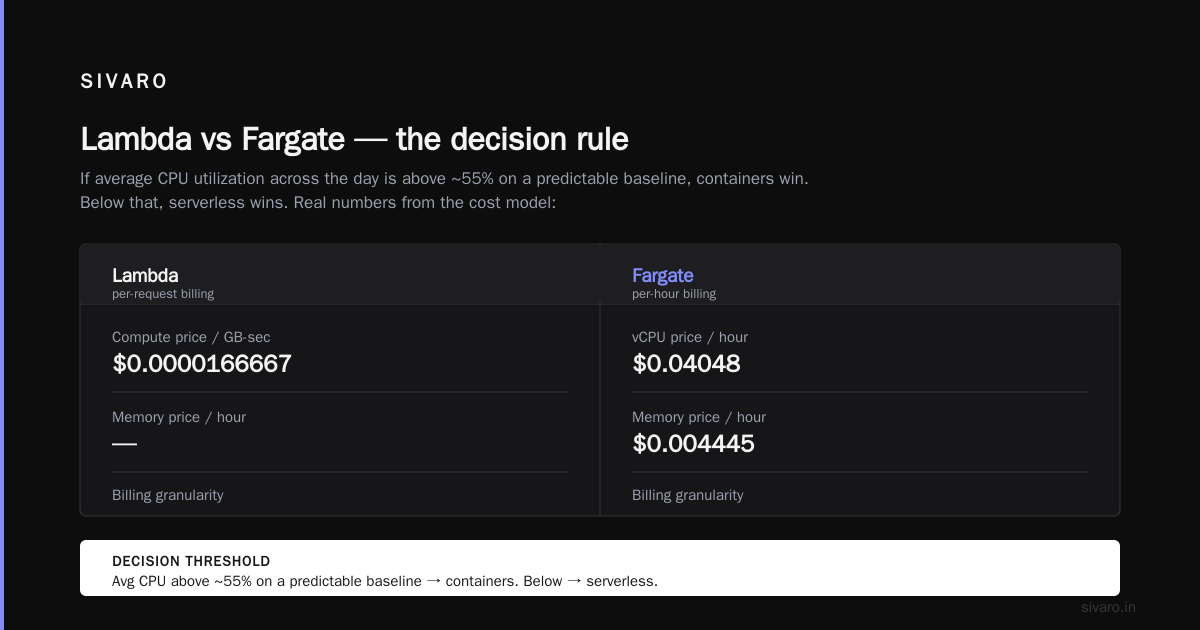Click the SIVARO brand name

124,82
